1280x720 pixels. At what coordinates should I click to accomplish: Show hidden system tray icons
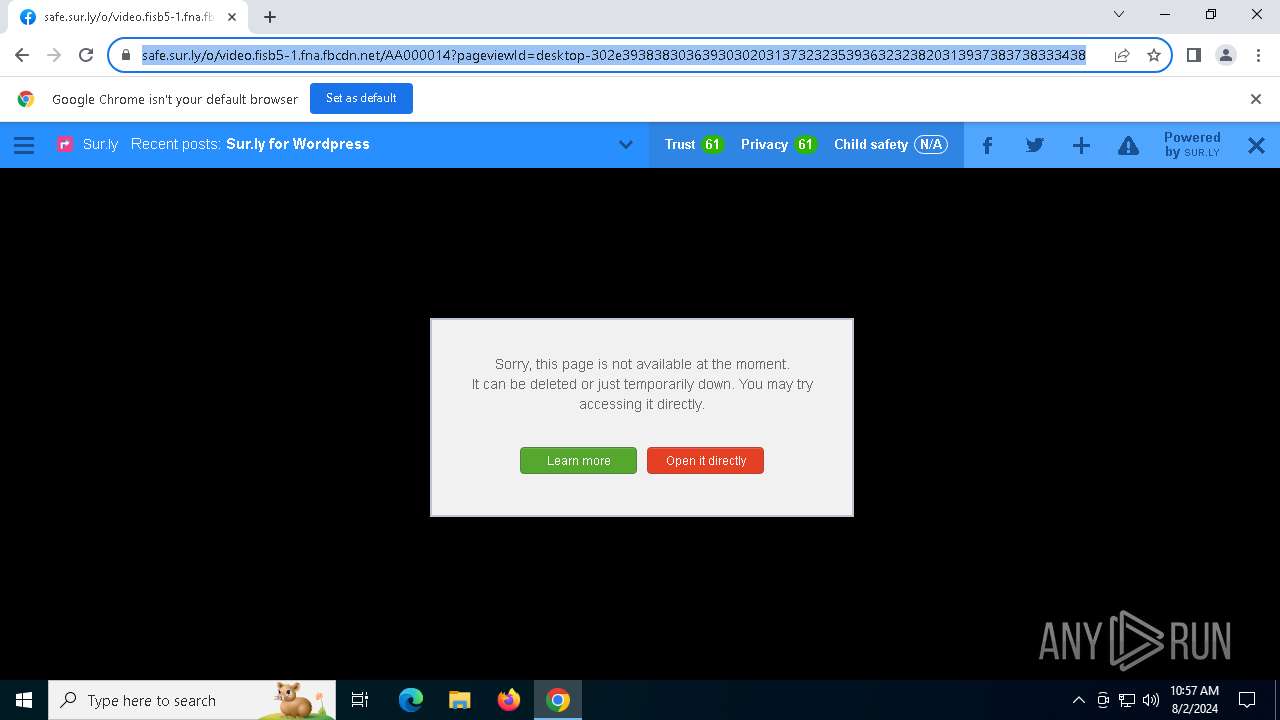point(1078,700)
